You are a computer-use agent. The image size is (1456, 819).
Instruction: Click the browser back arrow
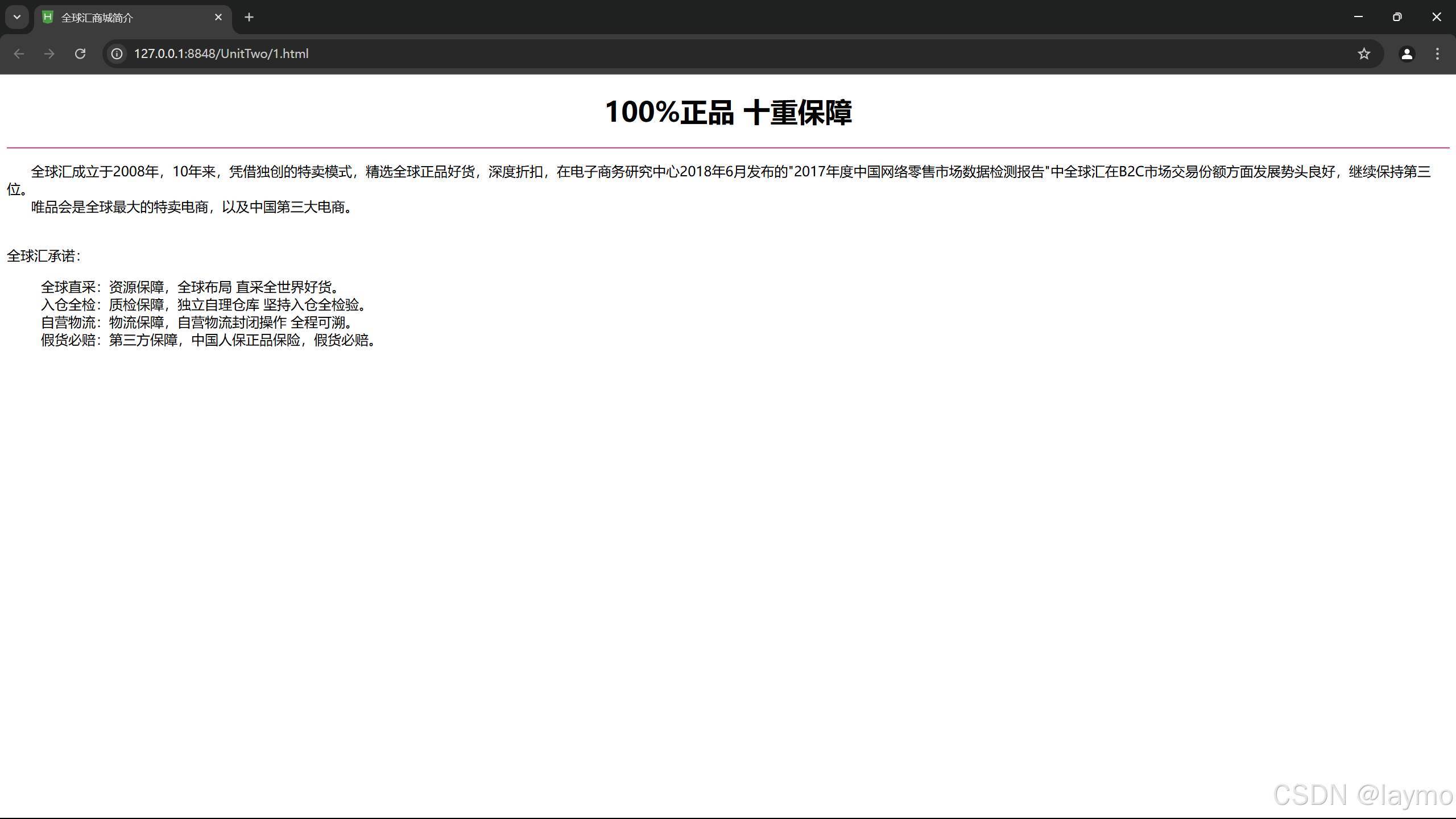click(19, 53)
